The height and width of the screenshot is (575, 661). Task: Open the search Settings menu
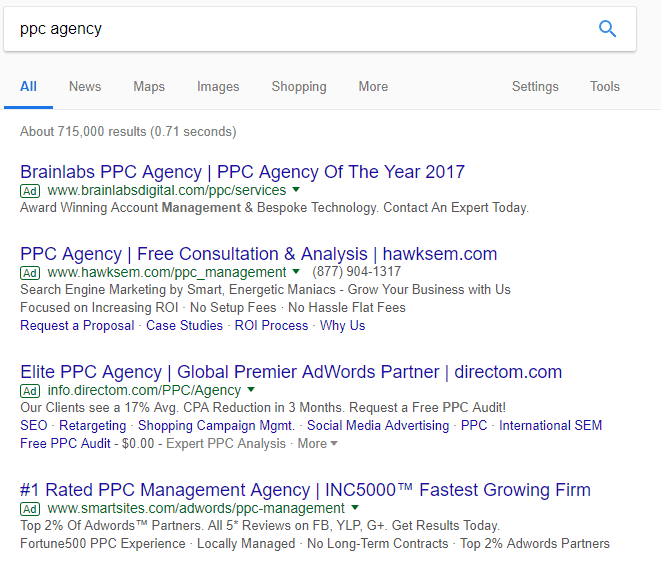coord(535,86)
